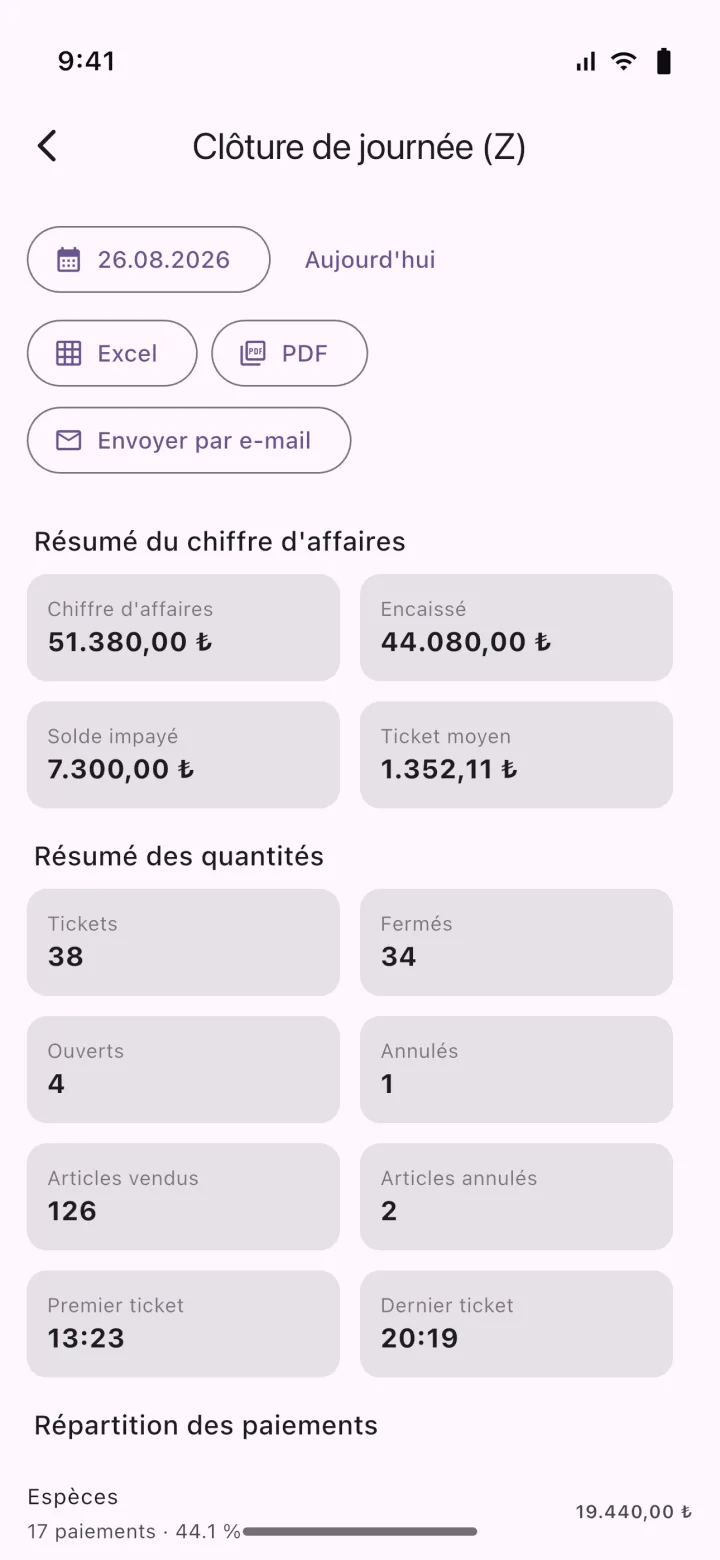720x1560 pixels.
Task: Select the Chiffre d'affaires card
Action: [183, 627]
